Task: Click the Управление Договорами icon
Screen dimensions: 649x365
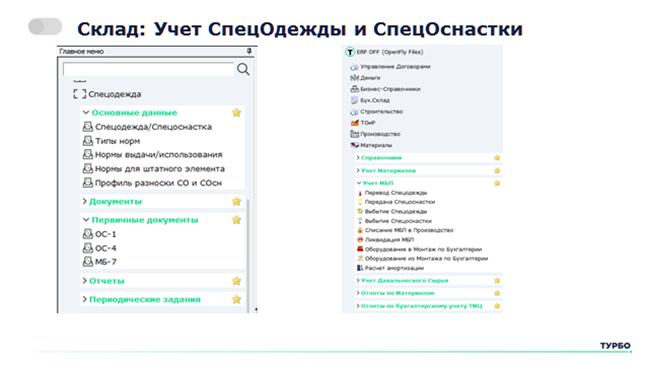Action: tap(354, 67)
